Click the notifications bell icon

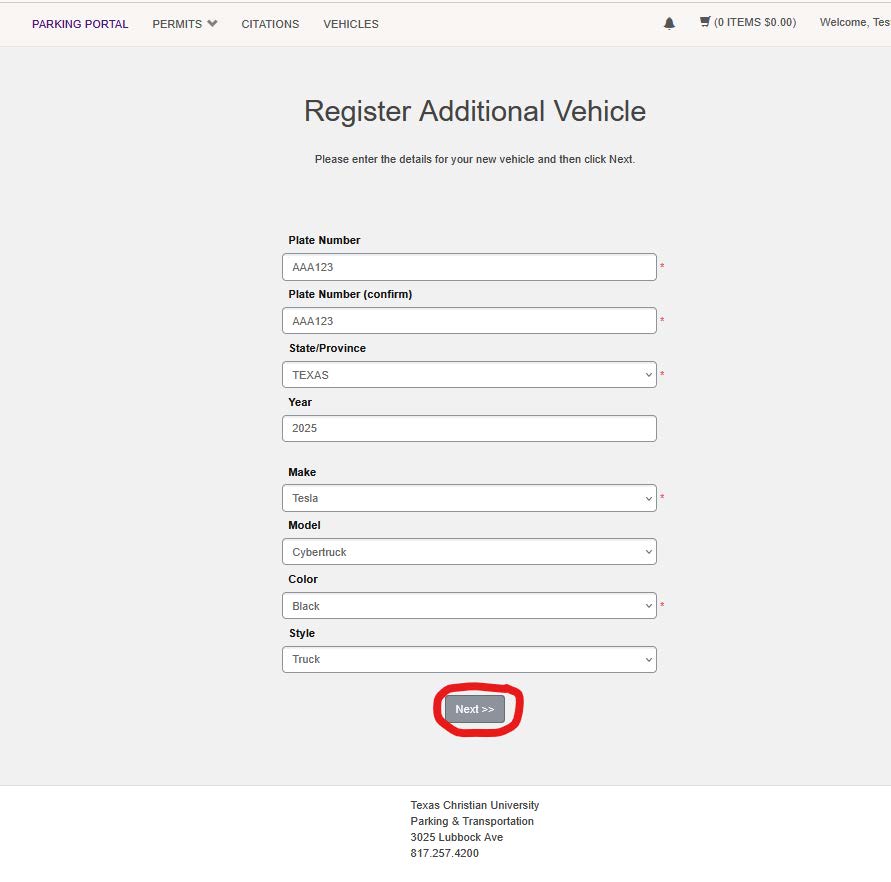[x=669, y=23]
